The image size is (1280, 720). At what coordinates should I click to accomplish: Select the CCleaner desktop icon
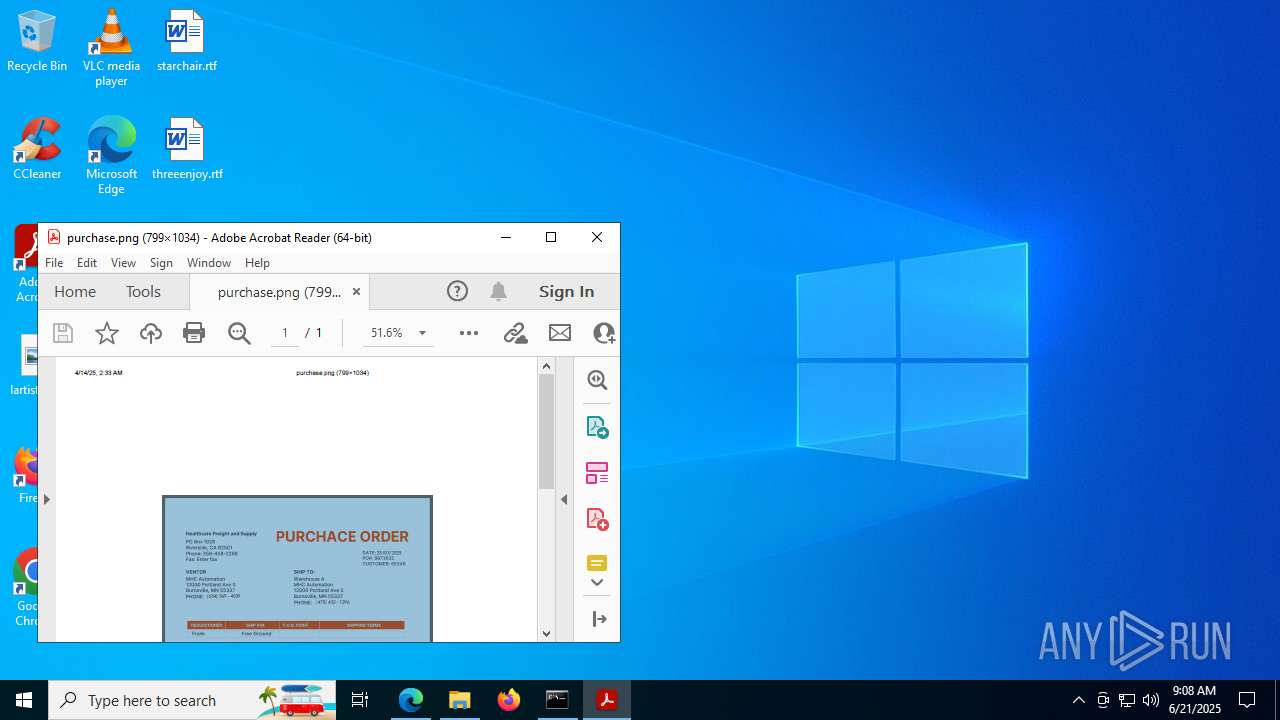tap(37, 149)
